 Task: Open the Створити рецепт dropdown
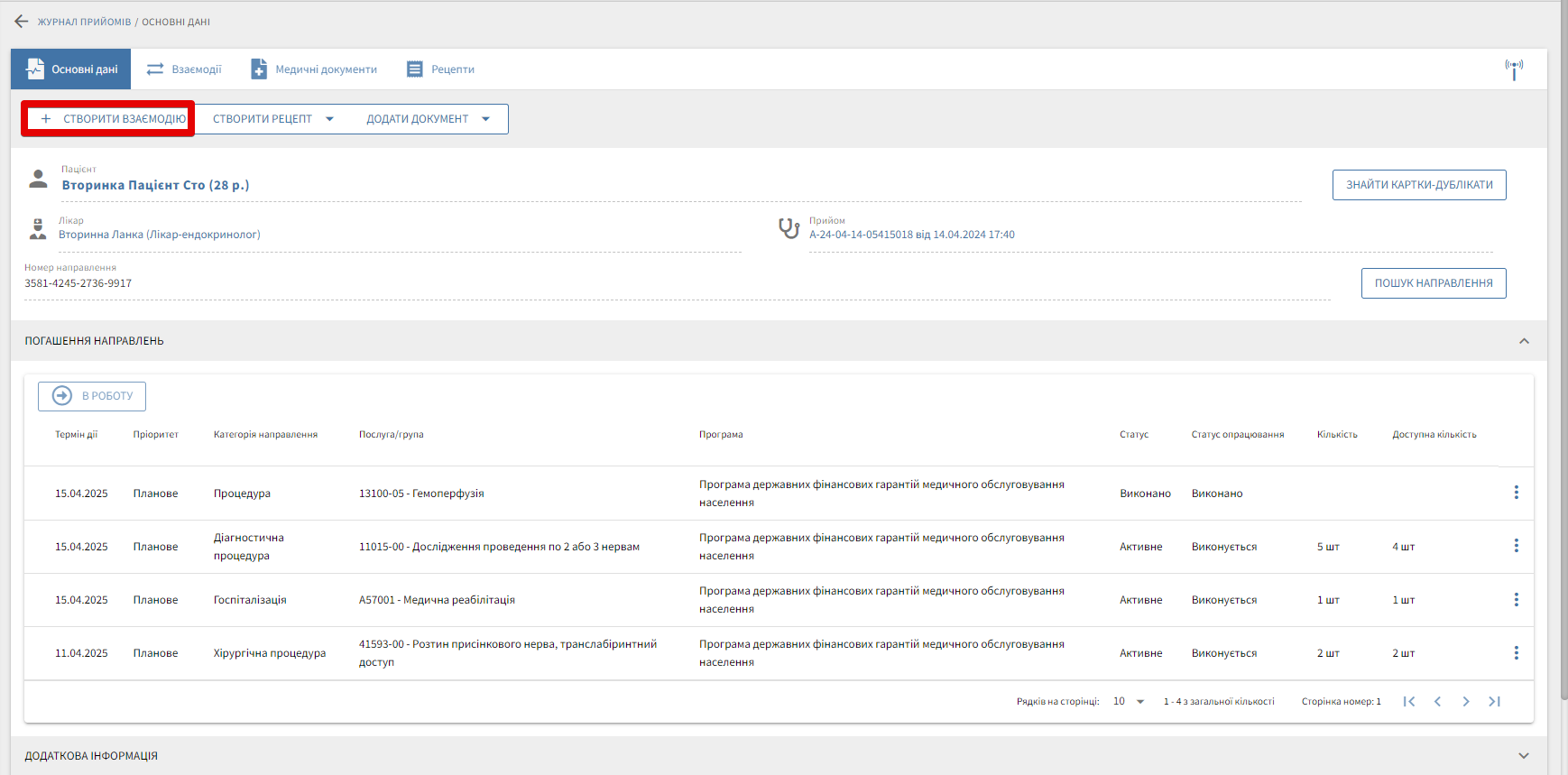point(272,119)
